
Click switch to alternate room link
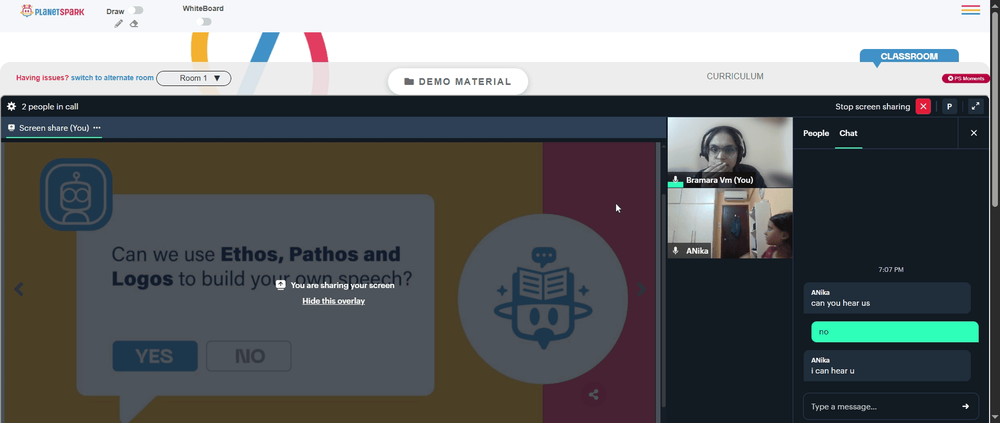click(112, 78)
